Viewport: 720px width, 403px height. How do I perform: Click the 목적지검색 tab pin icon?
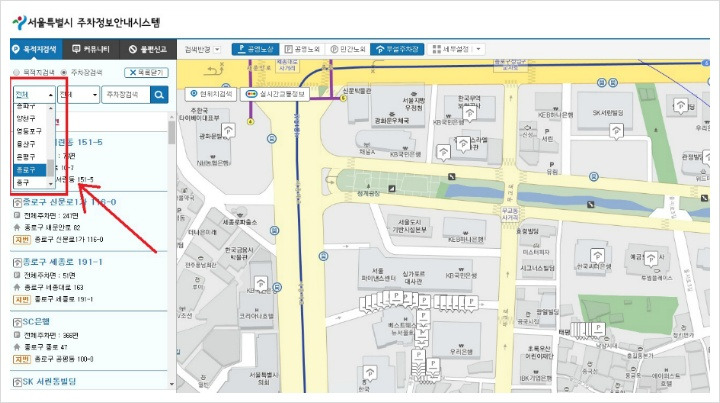[x=16, y=49]
